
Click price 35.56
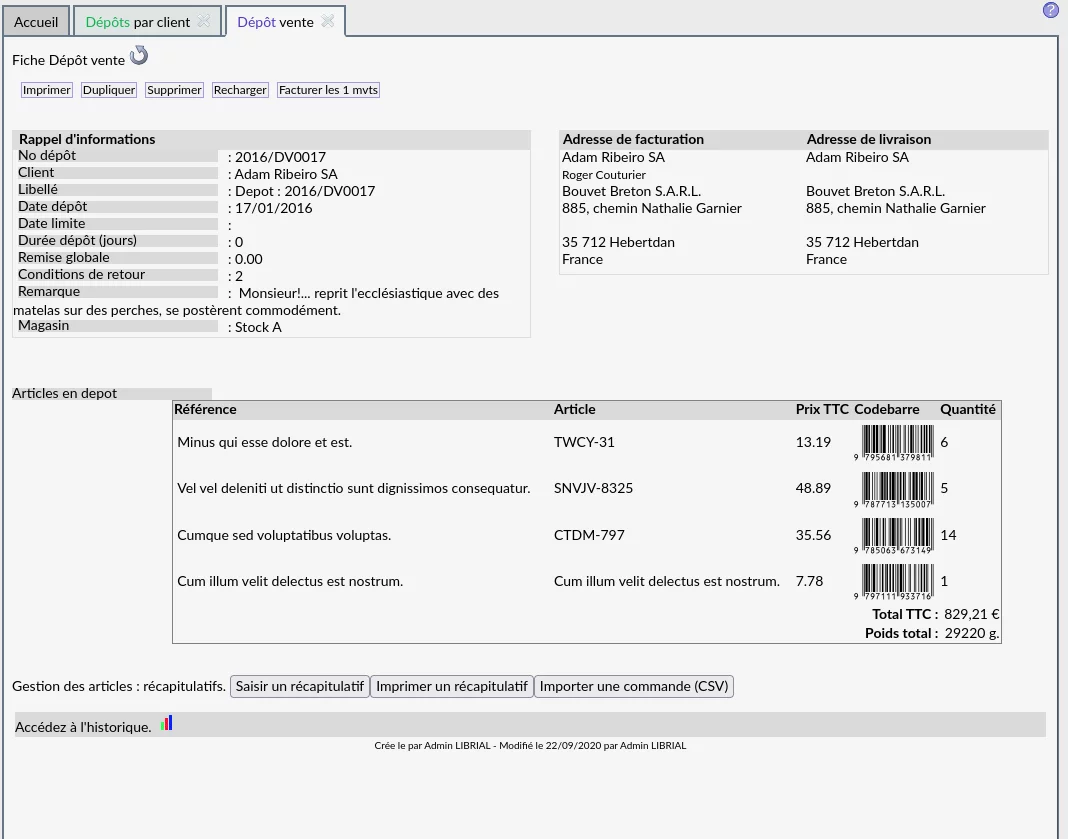pyautogui.click(x=813, y=535)
